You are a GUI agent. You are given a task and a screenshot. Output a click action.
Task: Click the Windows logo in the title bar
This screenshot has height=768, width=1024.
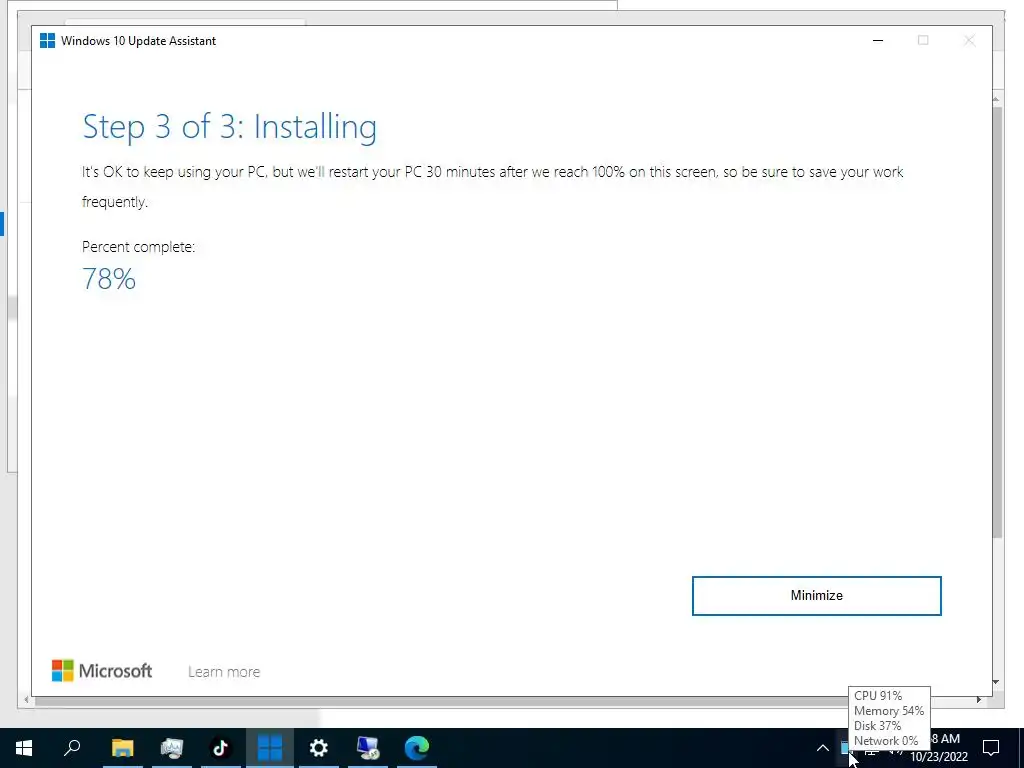(x=47, y=40)
